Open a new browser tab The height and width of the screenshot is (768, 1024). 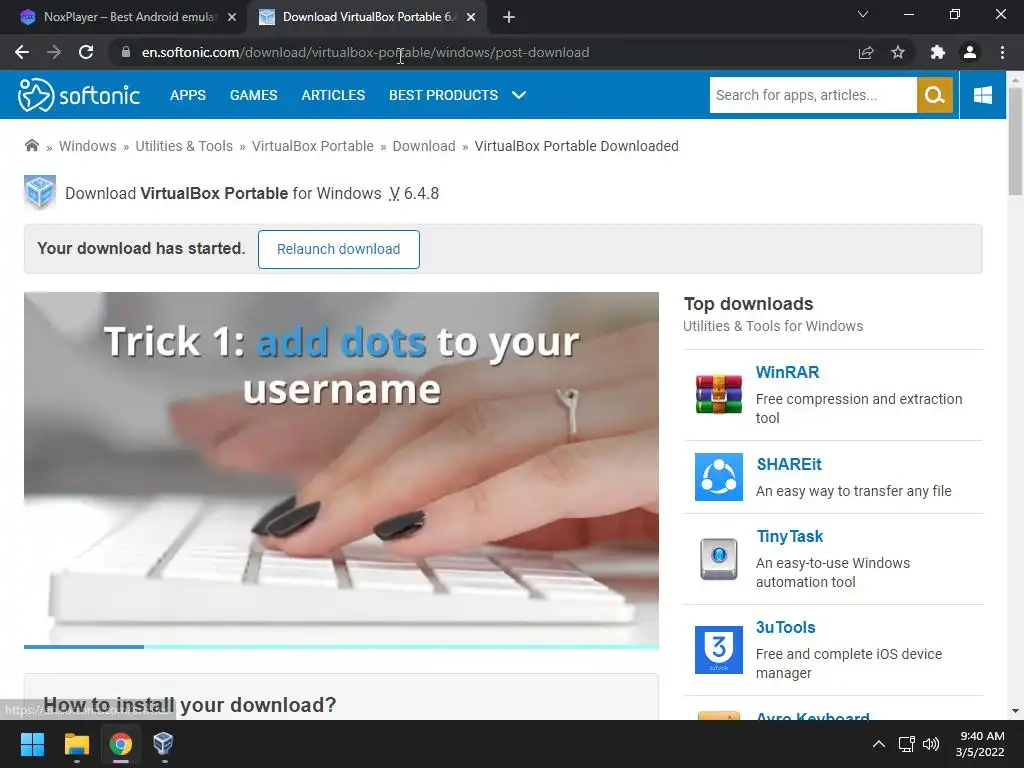[509, 17]
